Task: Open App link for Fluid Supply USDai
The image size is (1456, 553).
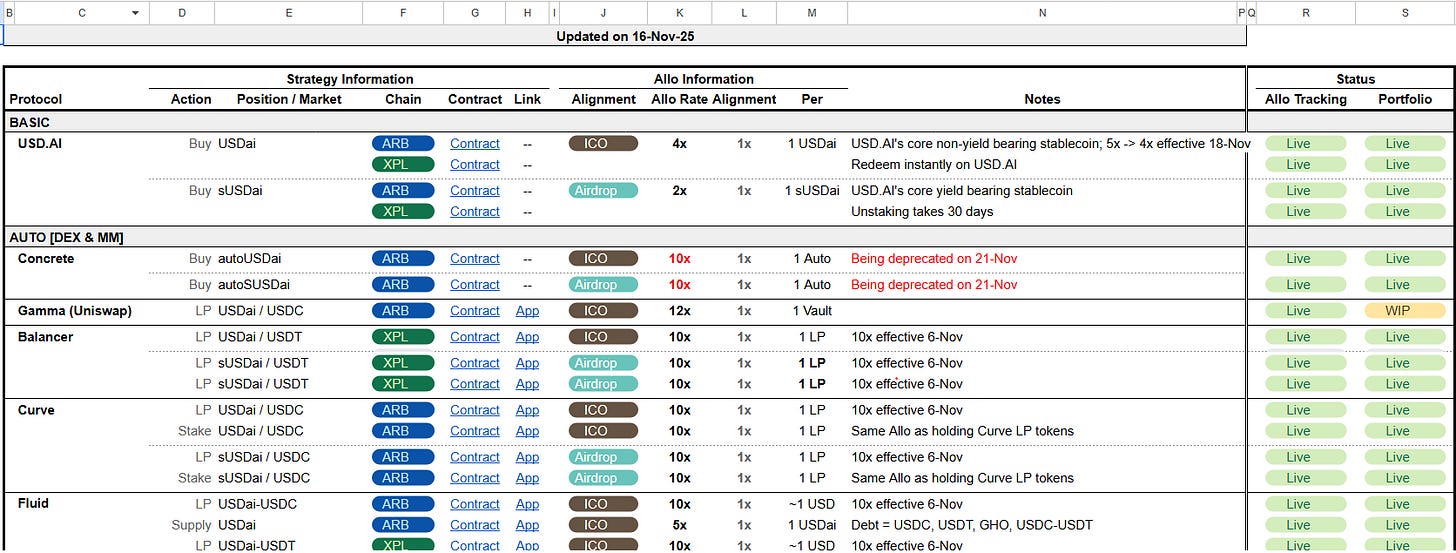Action: [x=527, y=525]
